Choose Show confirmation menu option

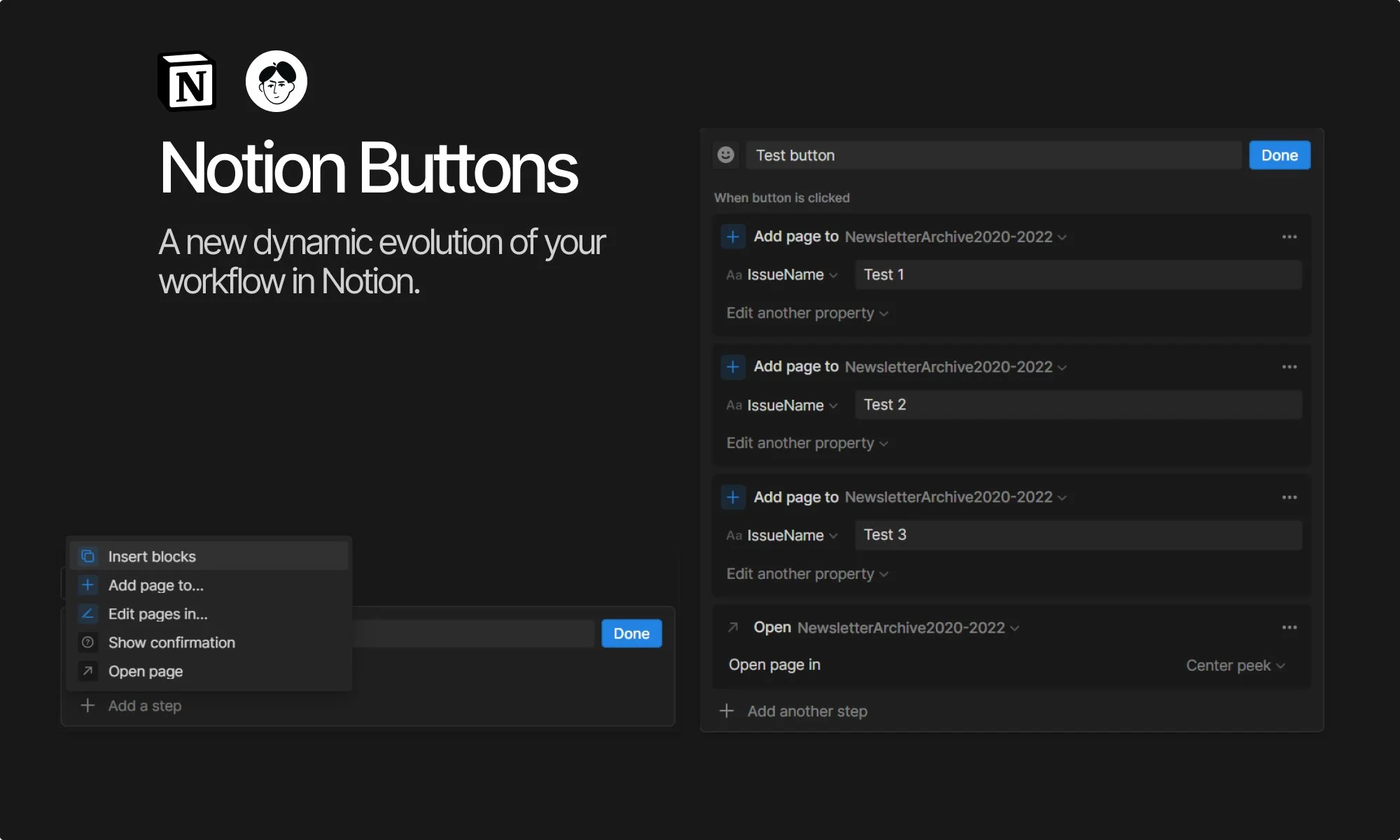[171, 643]
